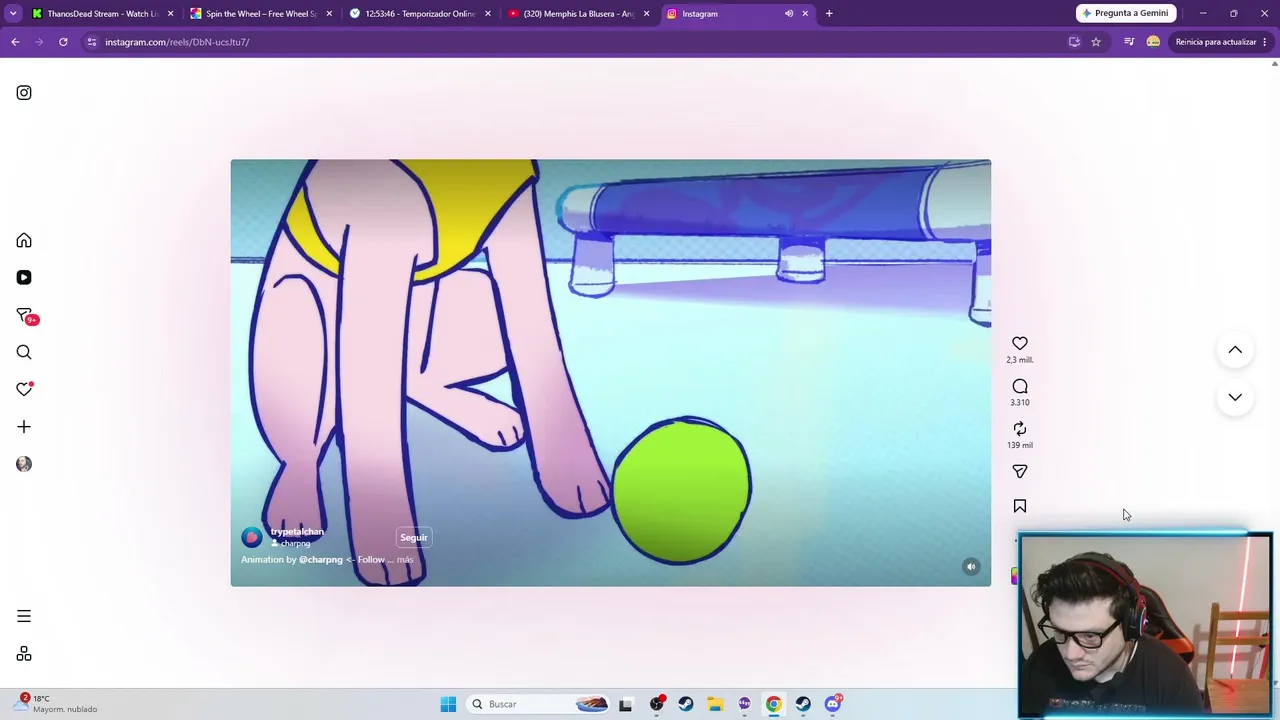The width and height of the screenshot is (1280, 720).
Task: Close the Spin the Wheel tab
Action: (329, 14)
